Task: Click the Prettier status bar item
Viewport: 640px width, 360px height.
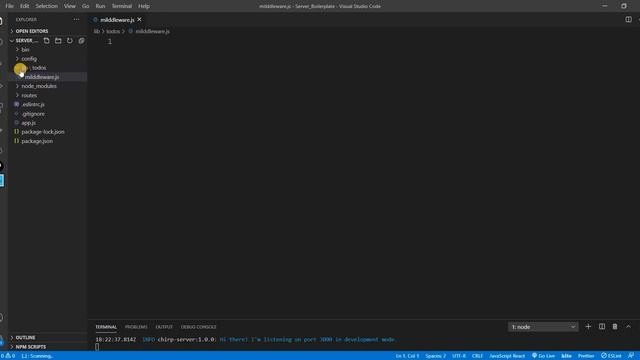Action: tap(586, 356)
